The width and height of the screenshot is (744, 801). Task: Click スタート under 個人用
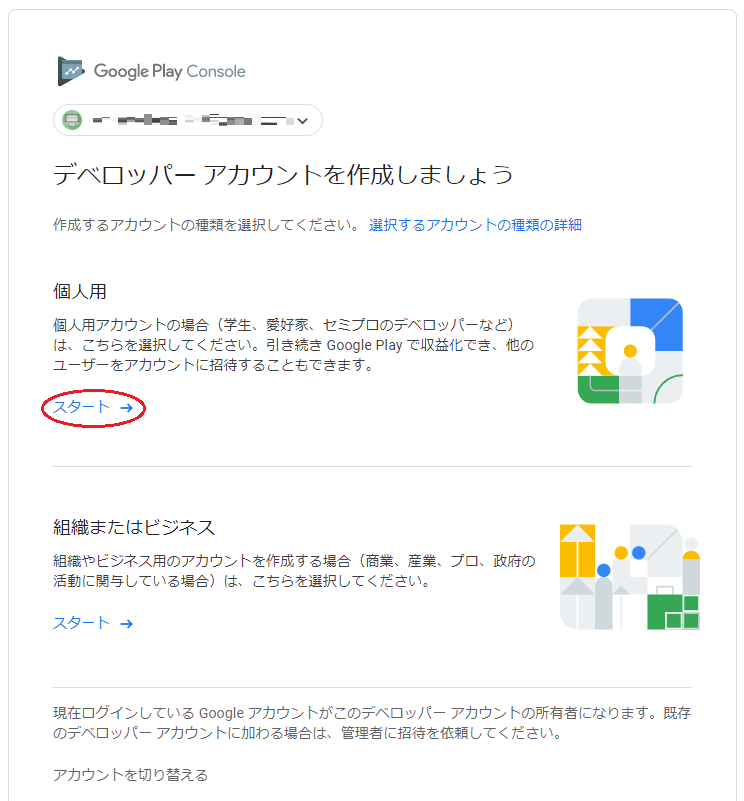pos(93,408)
